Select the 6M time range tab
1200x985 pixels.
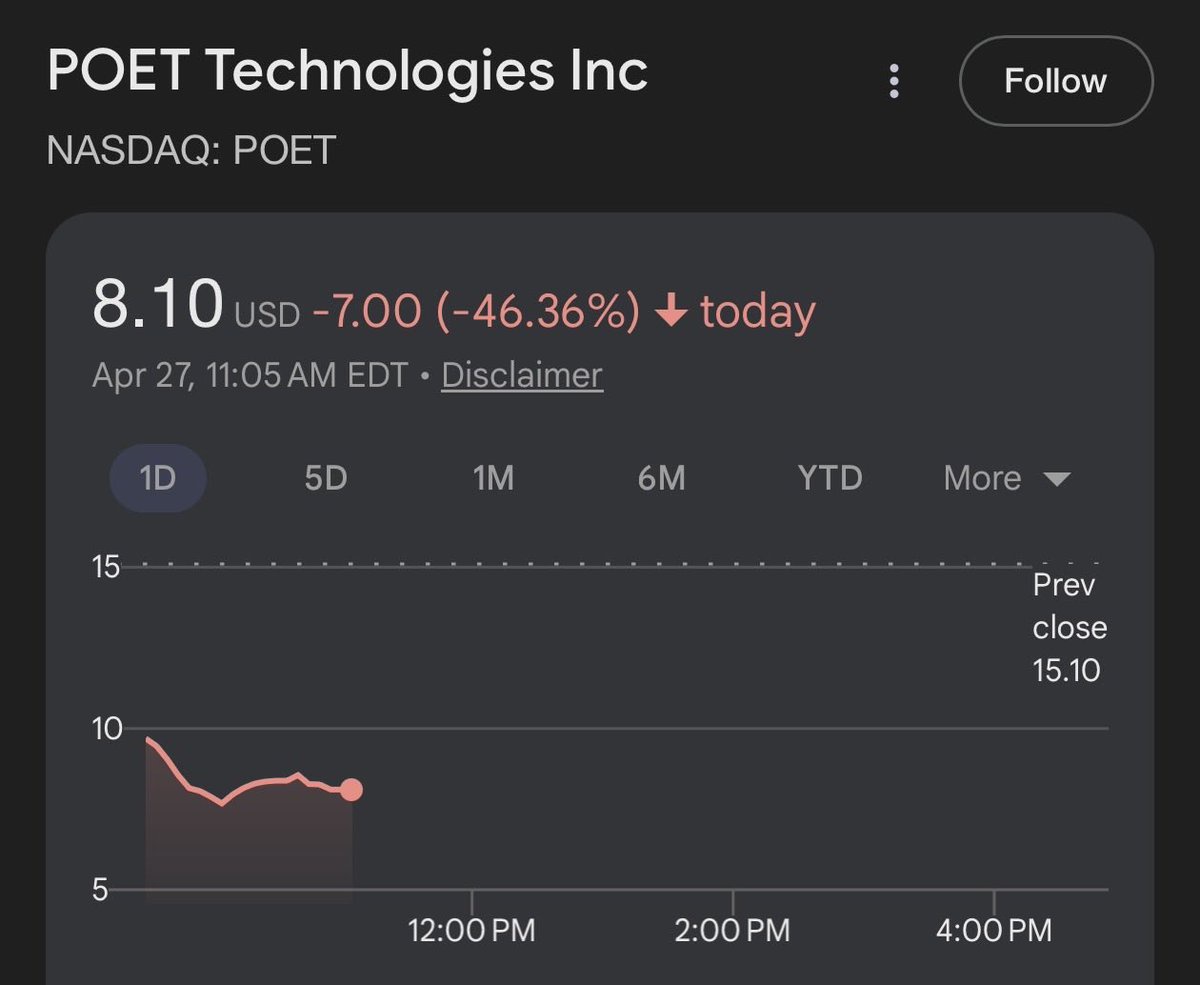point(661,478)
